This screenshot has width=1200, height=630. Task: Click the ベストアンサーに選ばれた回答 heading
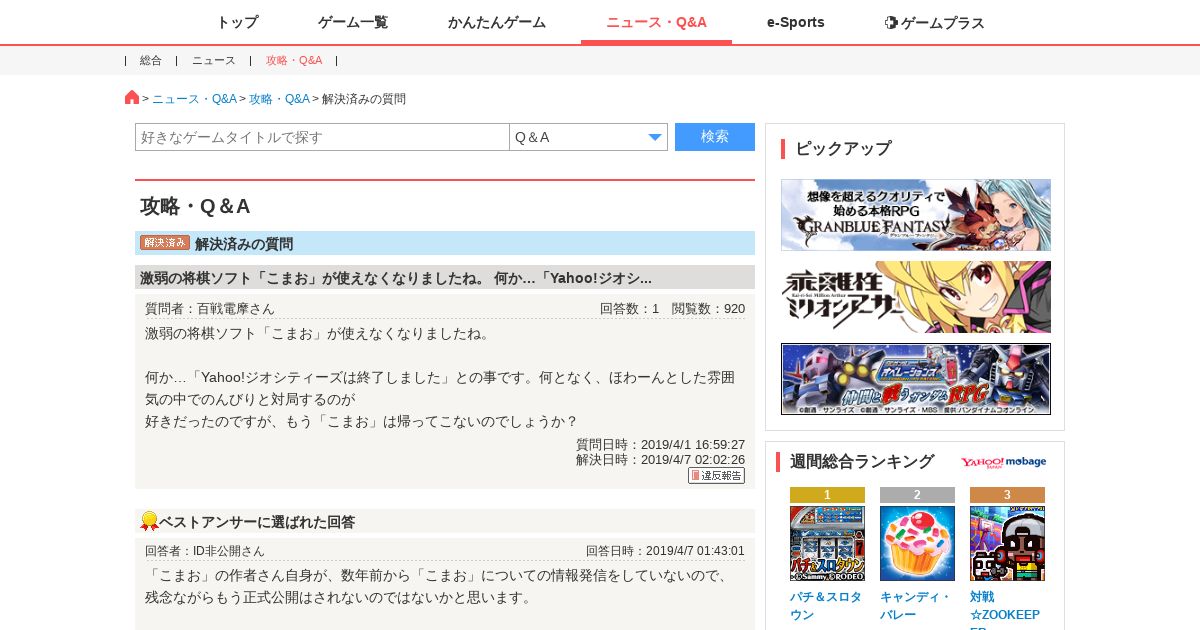(x=257, y=522)
